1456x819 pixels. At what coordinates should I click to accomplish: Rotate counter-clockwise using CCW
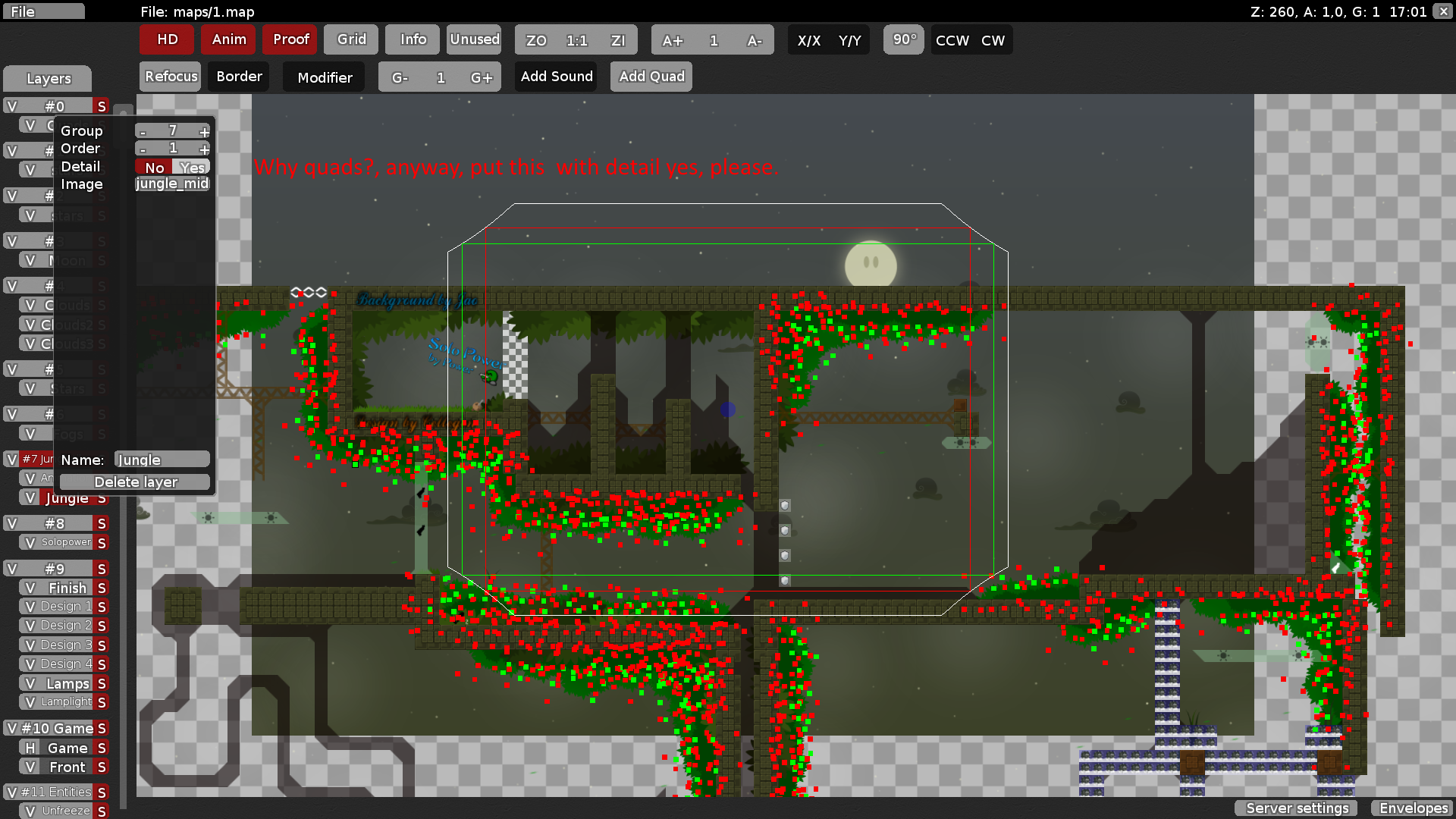[952, 40]
